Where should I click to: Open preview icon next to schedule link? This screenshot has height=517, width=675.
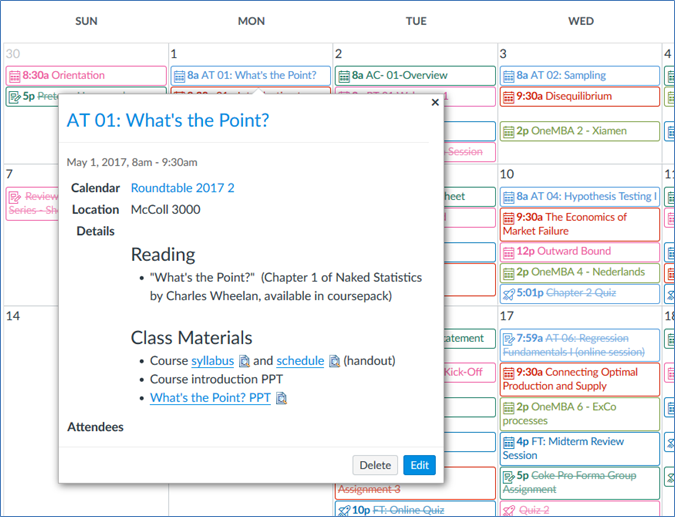[334, 361]
